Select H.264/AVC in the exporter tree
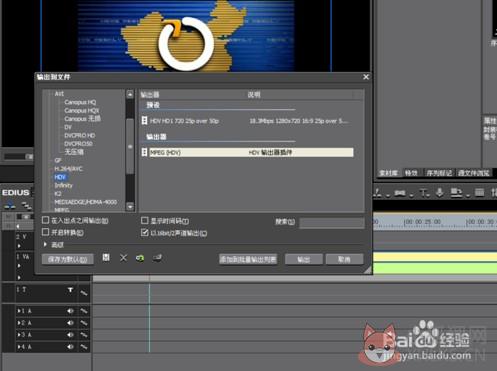 [x=68, y=169]
